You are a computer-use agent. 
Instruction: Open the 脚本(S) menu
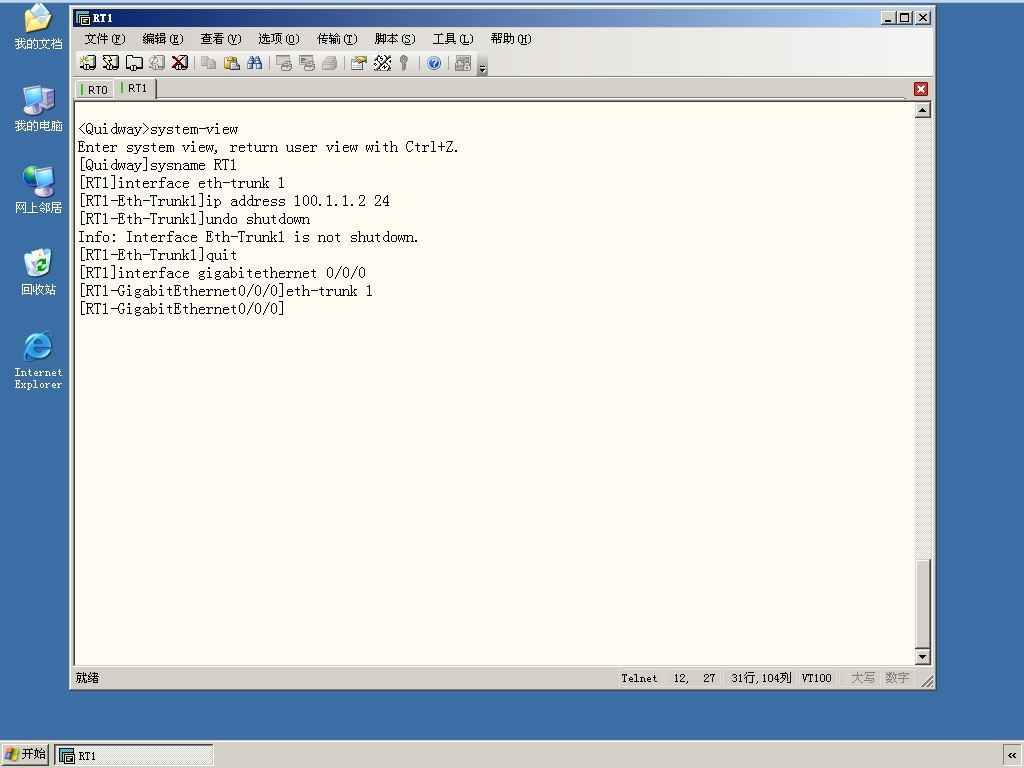395,39
